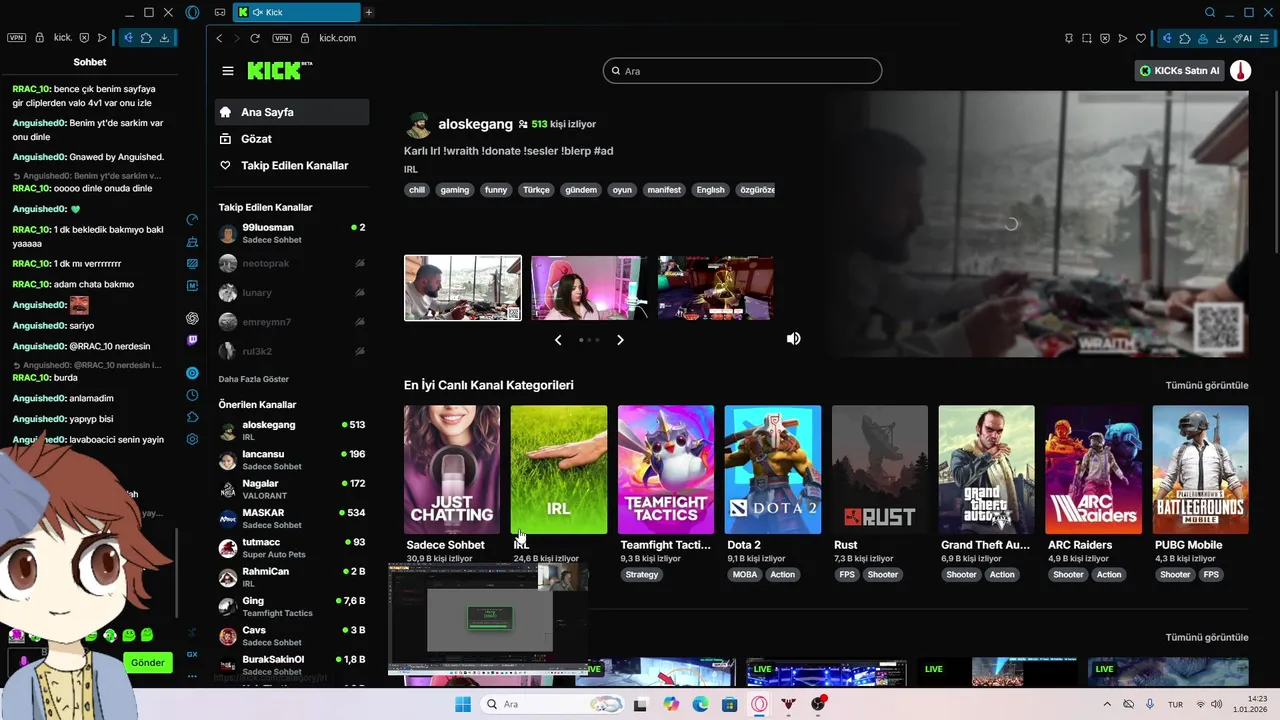Open the Dota 2 category card

(x=773, y=469)
